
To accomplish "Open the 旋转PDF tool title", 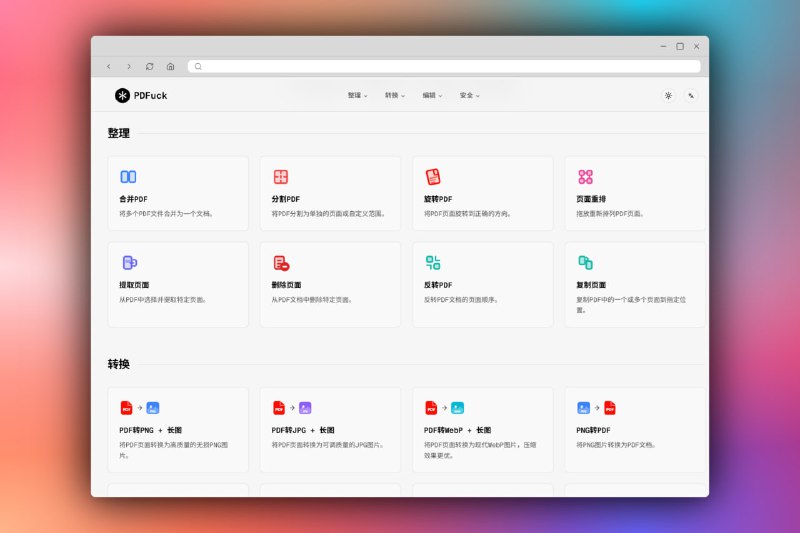I will tap(438, 199).
